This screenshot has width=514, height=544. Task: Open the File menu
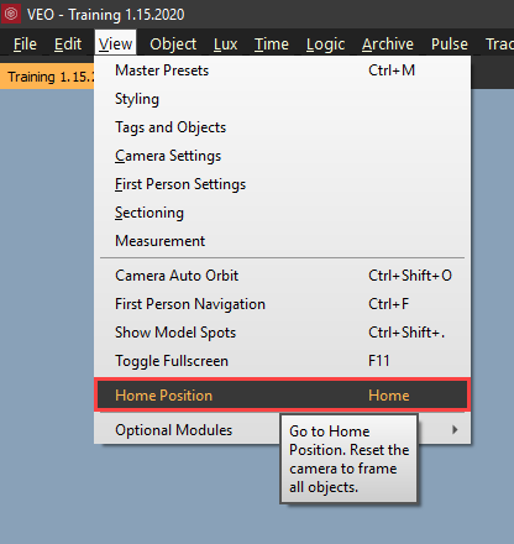(x=25, y=44)
